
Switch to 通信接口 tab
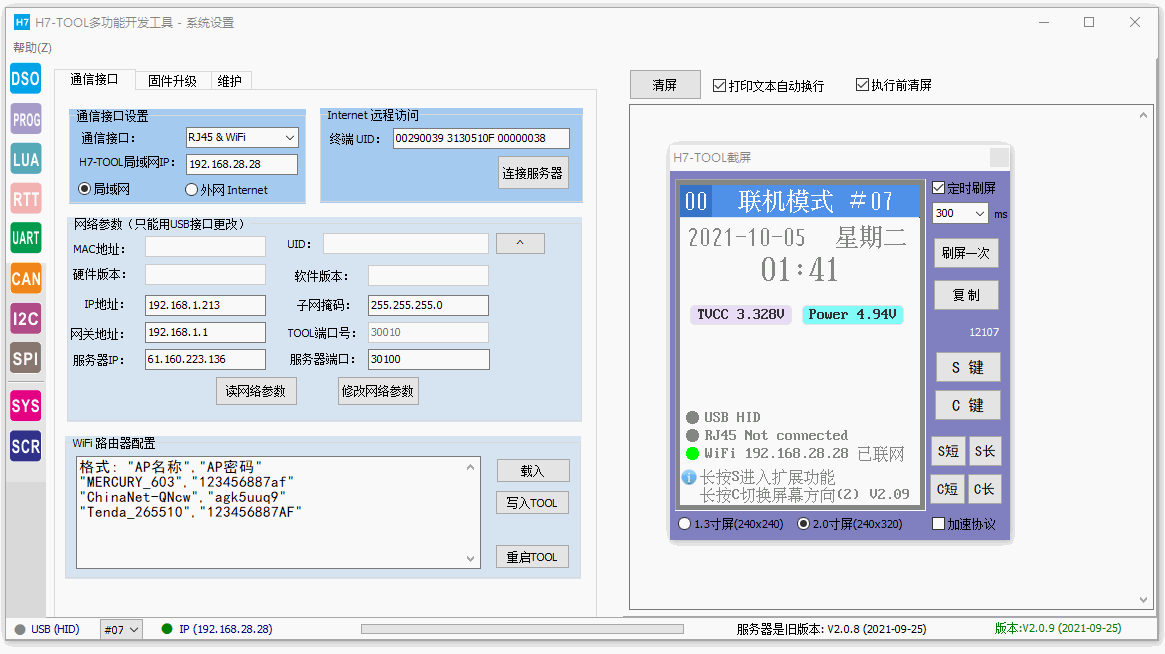(94, 80)
